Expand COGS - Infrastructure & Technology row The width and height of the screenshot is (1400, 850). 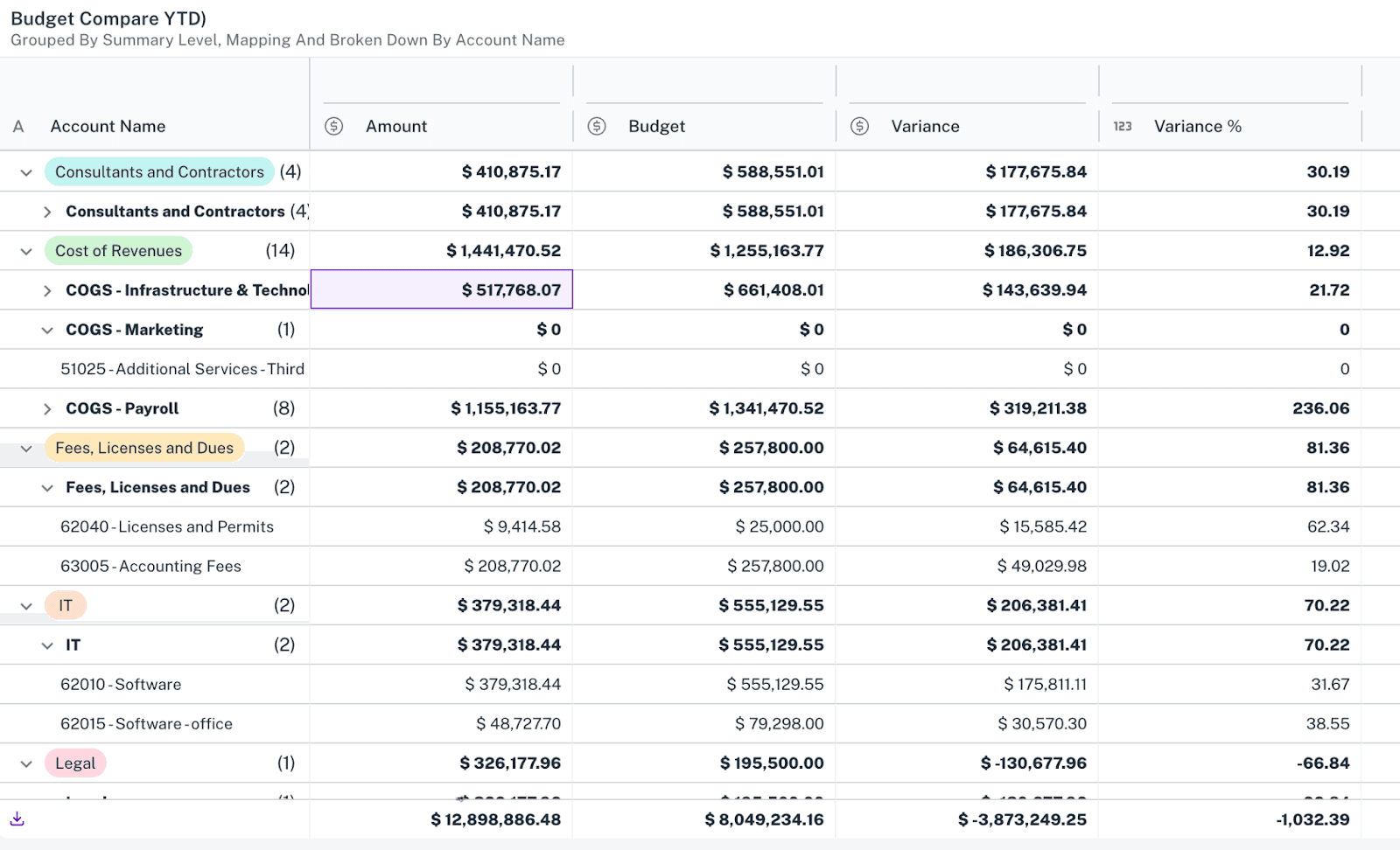click(47, 290)
